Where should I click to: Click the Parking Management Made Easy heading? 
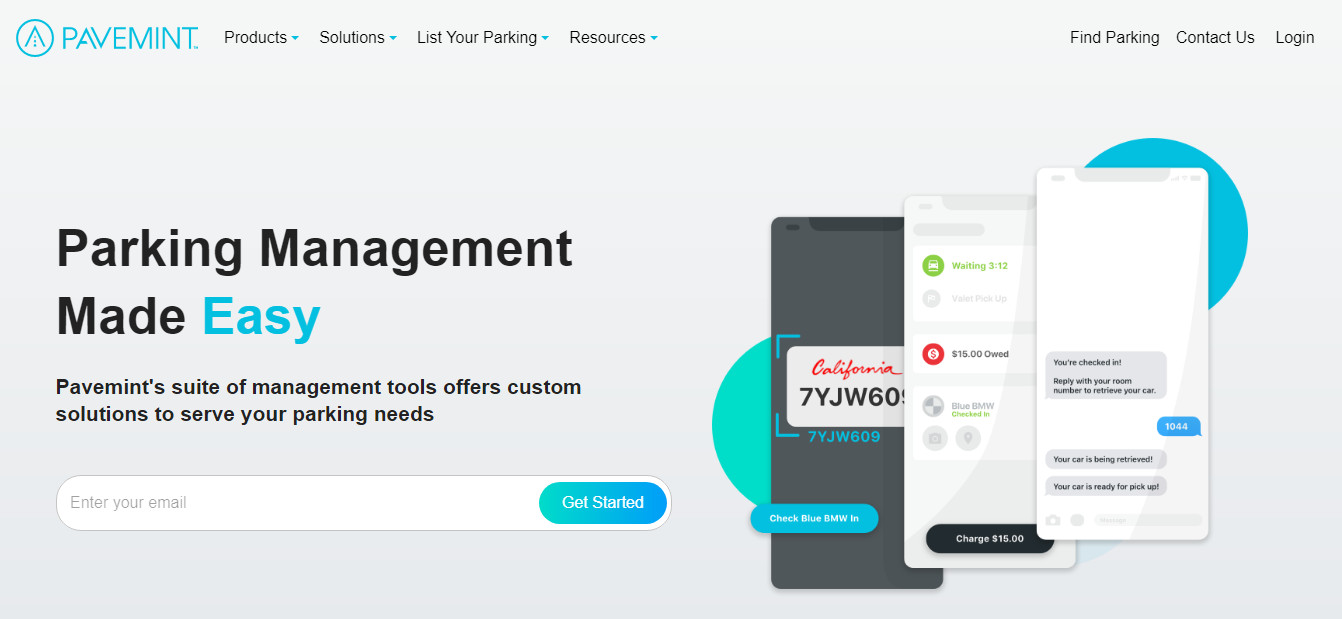(314, 282)
